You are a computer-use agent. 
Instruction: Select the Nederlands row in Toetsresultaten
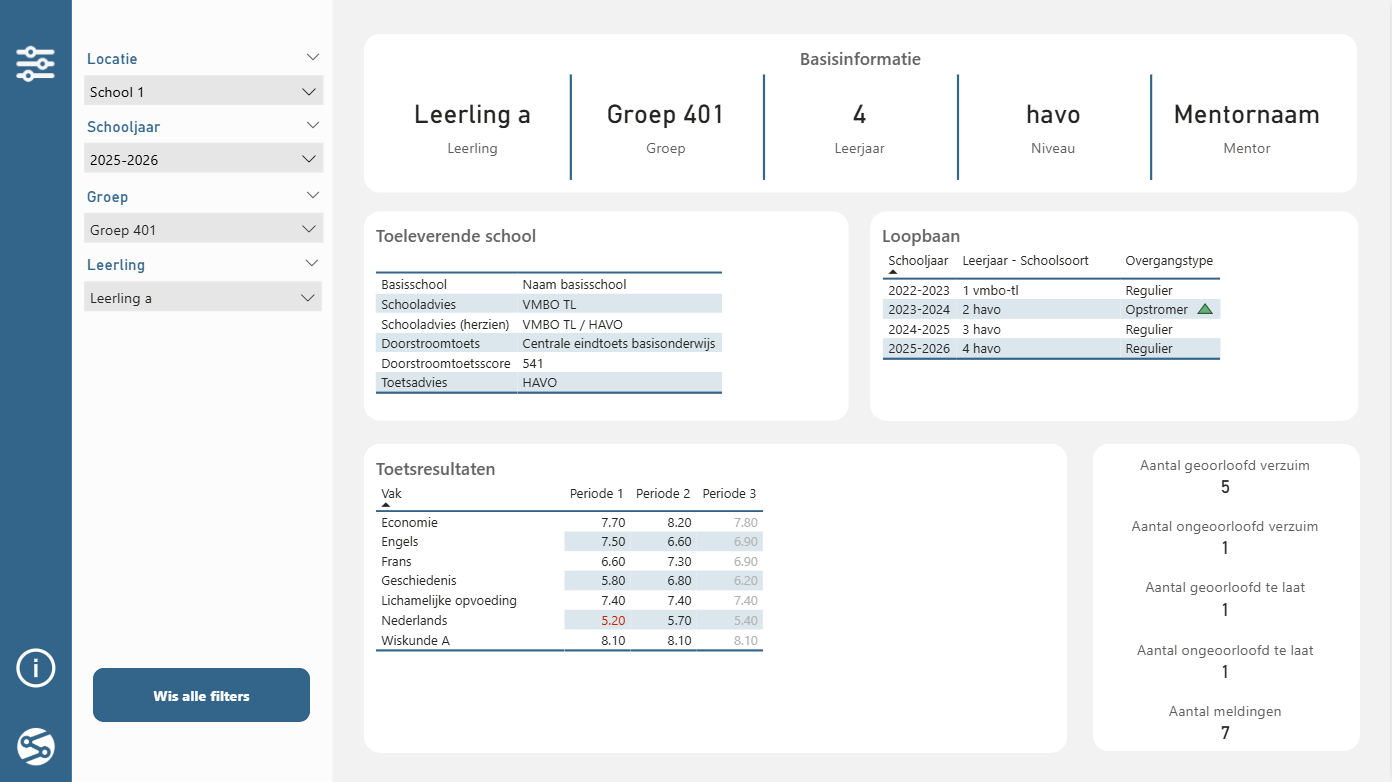point(569,620)
